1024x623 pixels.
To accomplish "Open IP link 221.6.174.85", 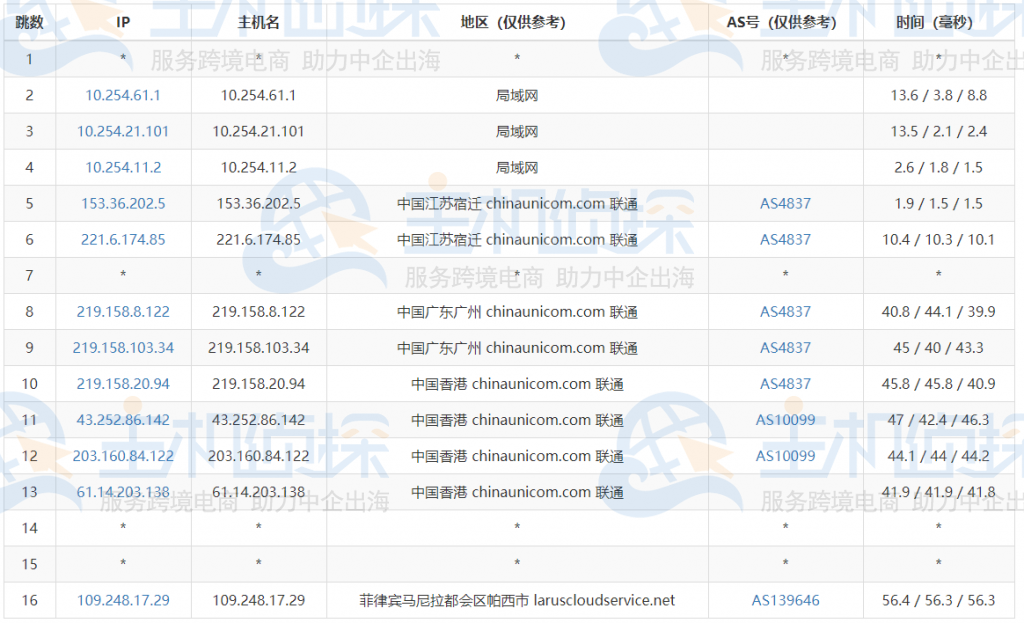I will [x=123, y=240].
